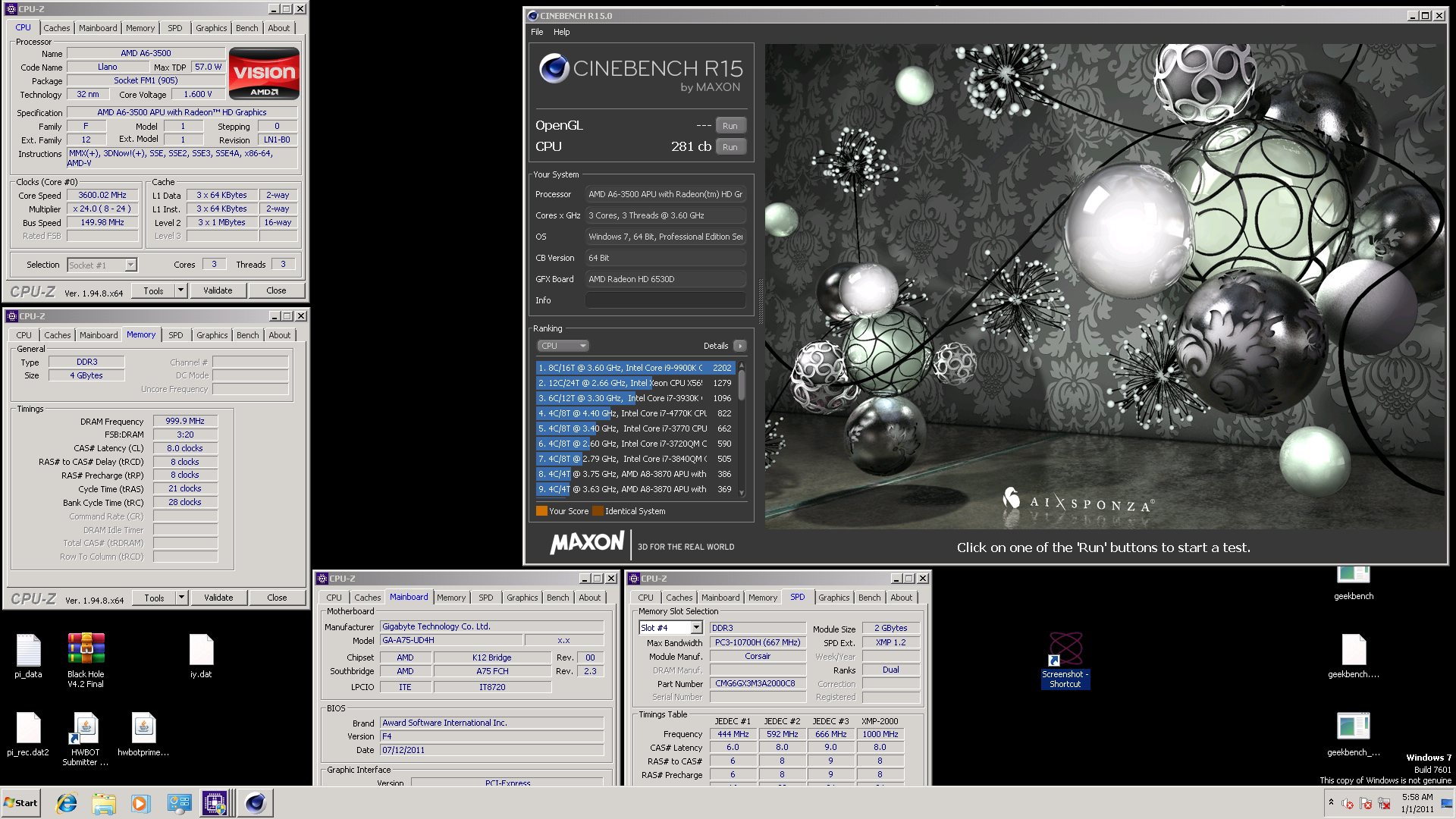This screenshot has width=1456, height=819.
Task: Switch to Bench tab in top CPU-Z
Action: pos(247,28)
